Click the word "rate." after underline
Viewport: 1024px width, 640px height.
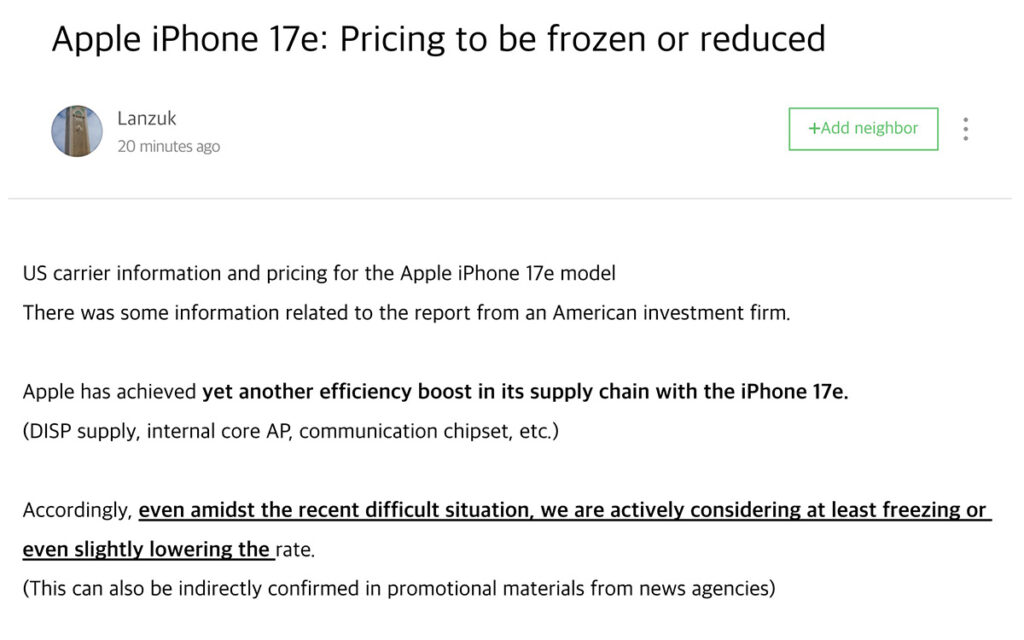tap(295, 549)
